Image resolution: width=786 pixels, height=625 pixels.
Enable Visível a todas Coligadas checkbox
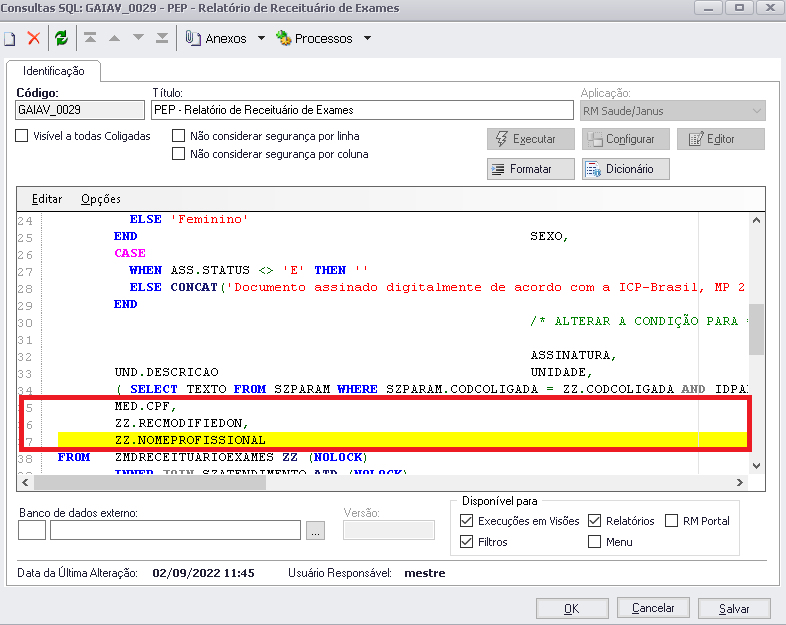[22, 136]
